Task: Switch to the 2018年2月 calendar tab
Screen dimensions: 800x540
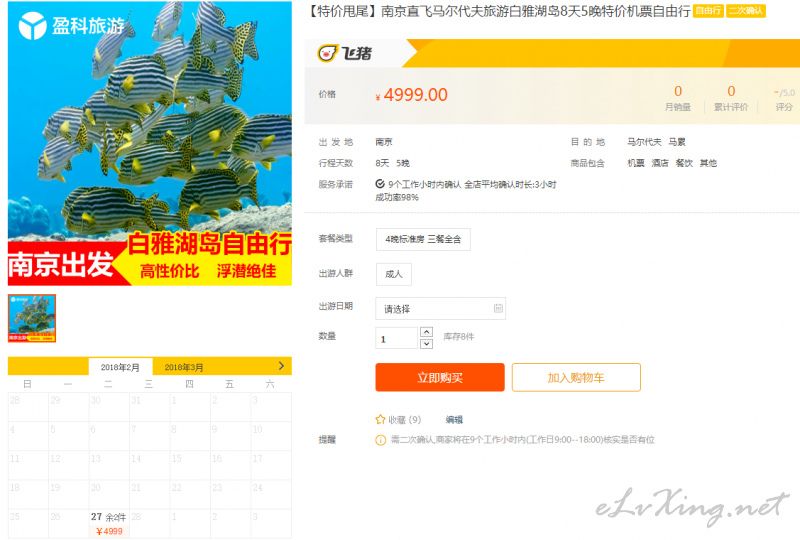Action: (x=120, y=367)
